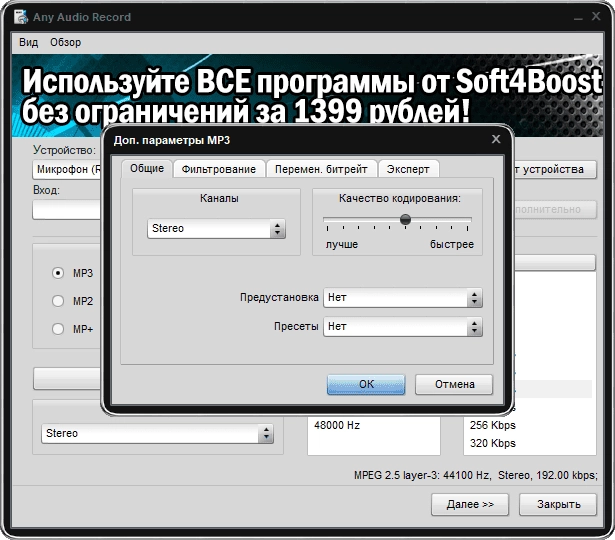Open the Эксперт tab
Image resolution: width=615 pixels, height=540 pixels.
(408, 169)
